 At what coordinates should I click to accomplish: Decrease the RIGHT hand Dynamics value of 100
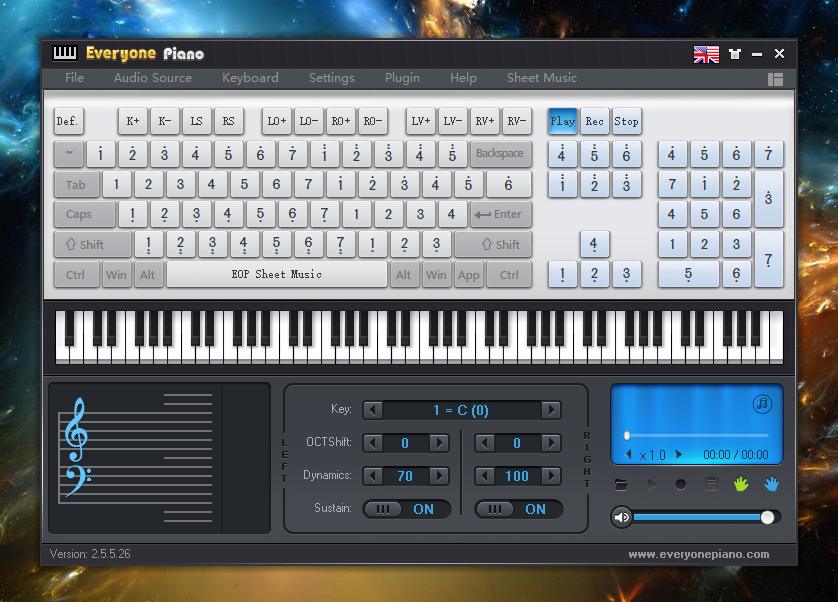[485, 476]
